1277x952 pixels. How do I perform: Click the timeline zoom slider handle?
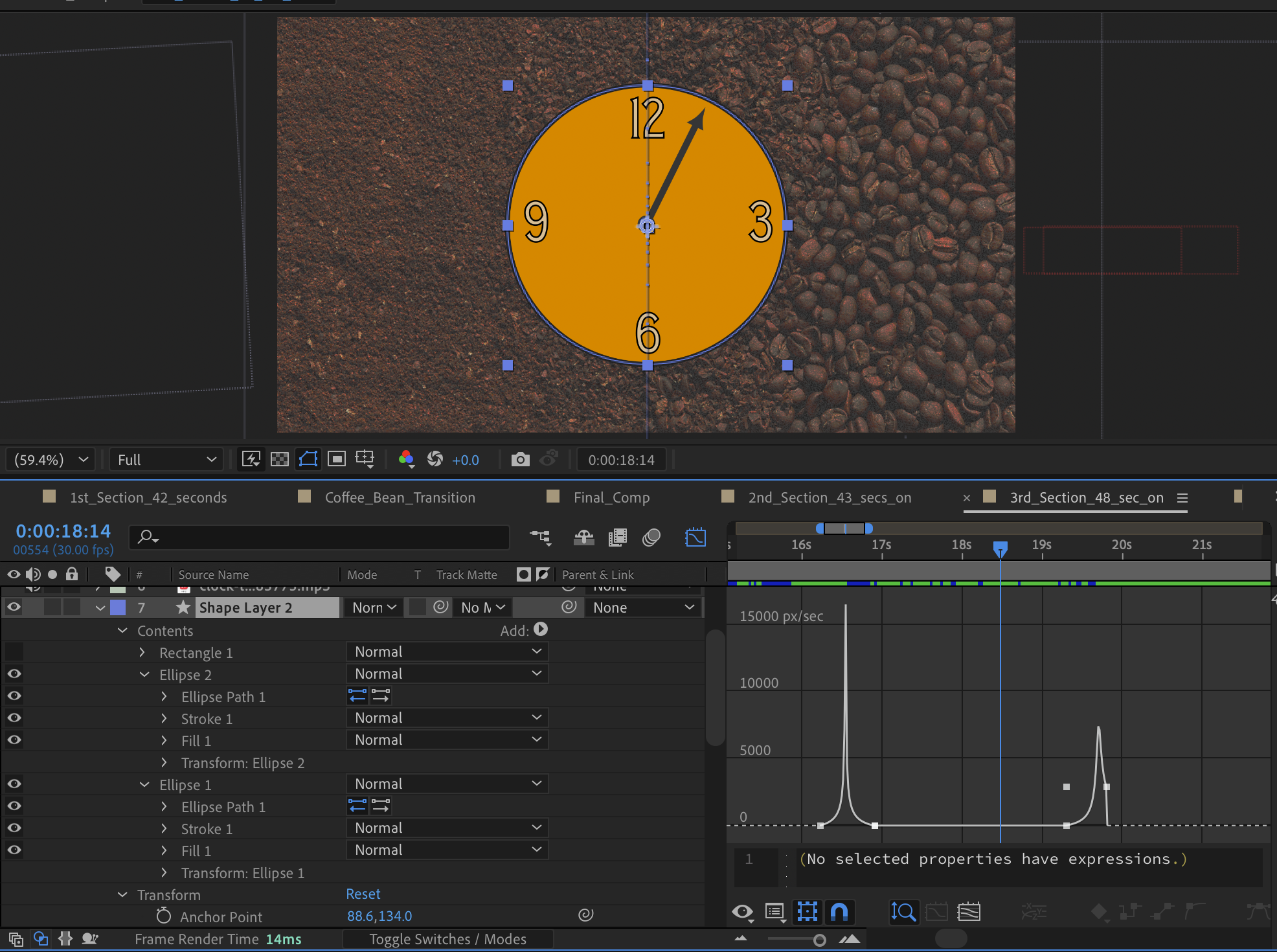pyautogui.click(x=819, y=940)
